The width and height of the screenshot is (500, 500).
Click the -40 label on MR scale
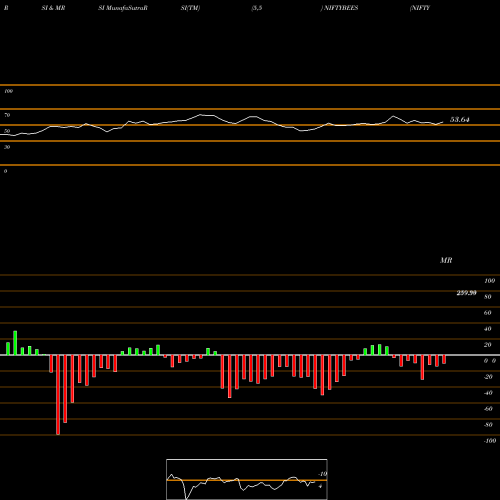click(x=488, y=393)
